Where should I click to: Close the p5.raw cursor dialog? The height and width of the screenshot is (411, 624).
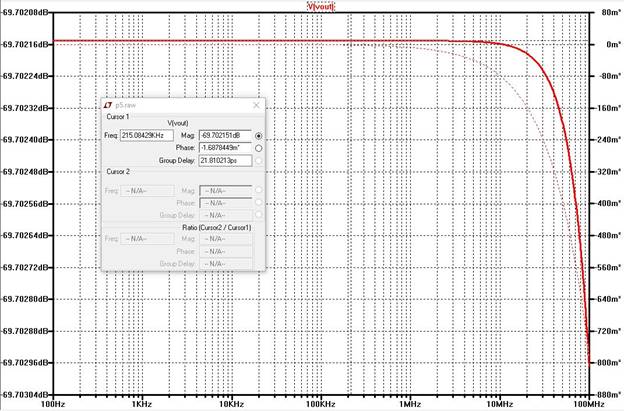tap(256, 105)
